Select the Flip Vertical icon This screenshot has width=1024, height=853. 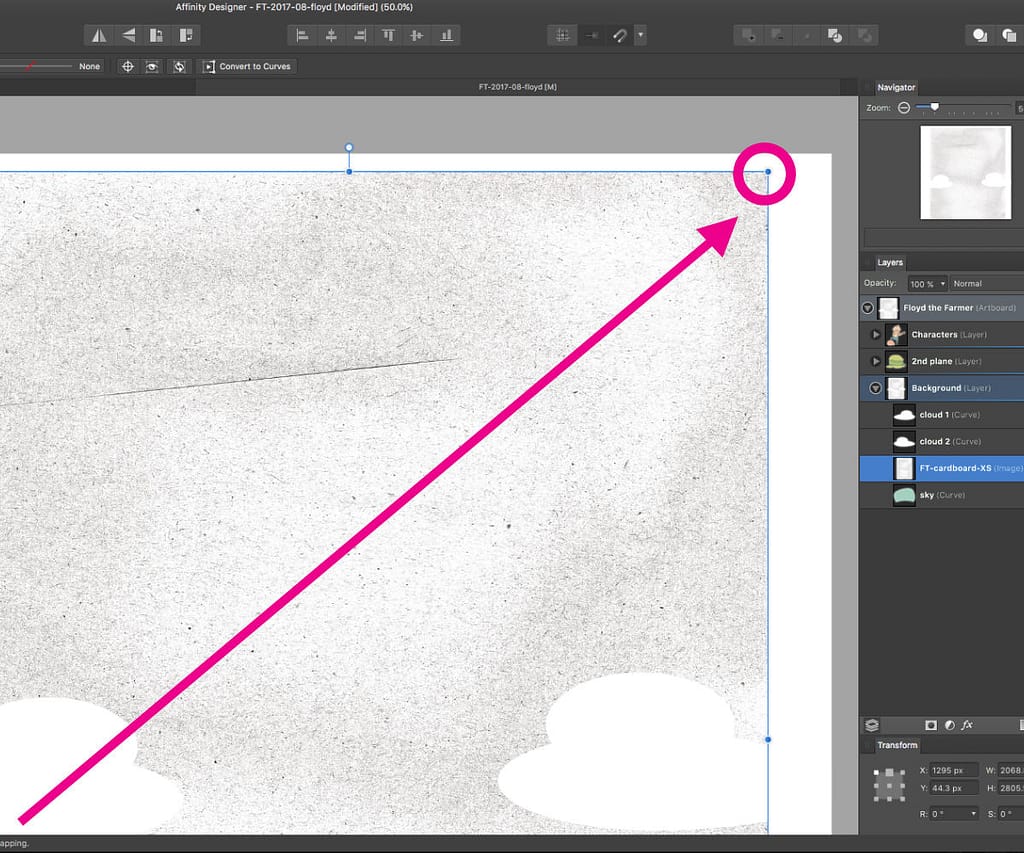click(127, 35)
